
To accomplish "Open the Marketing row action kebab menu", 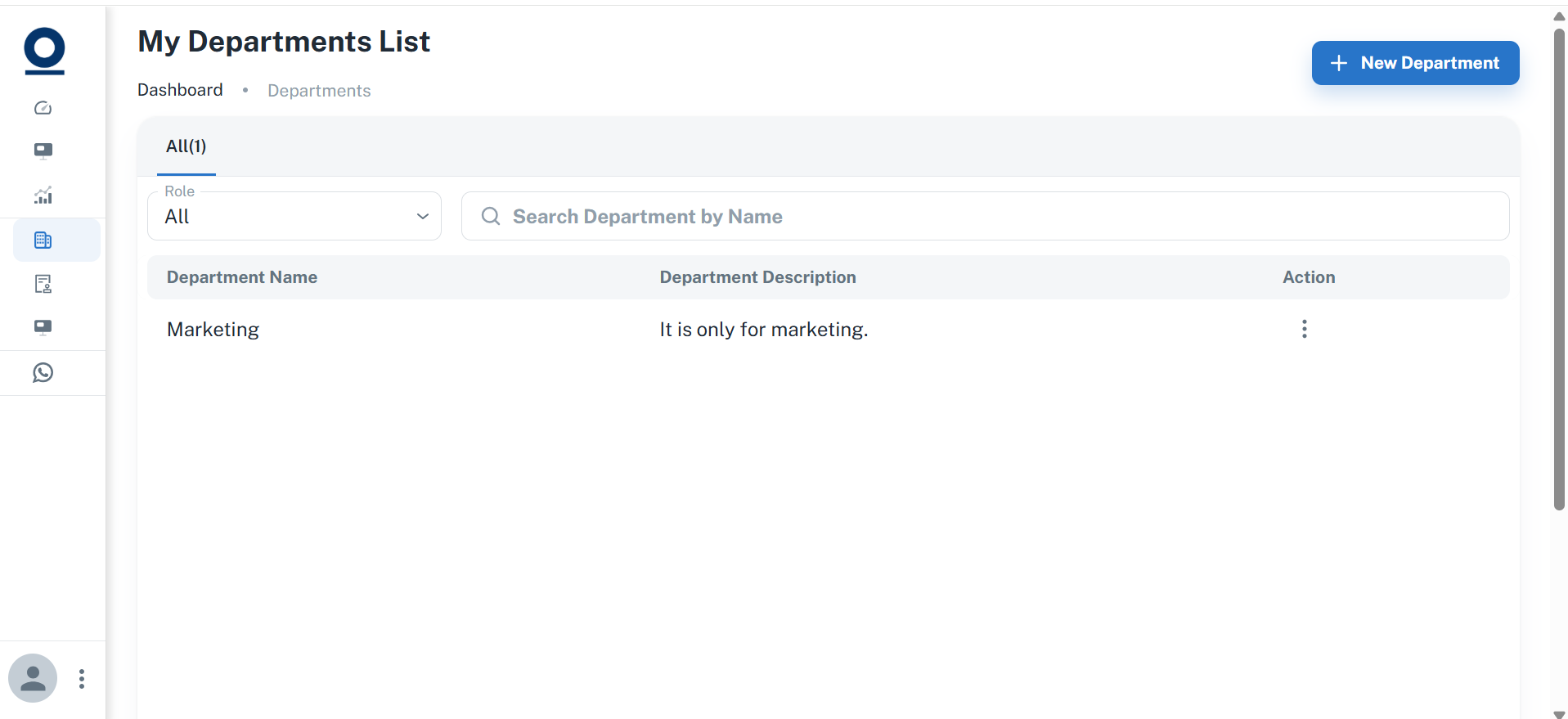I will coord(1305,329).
